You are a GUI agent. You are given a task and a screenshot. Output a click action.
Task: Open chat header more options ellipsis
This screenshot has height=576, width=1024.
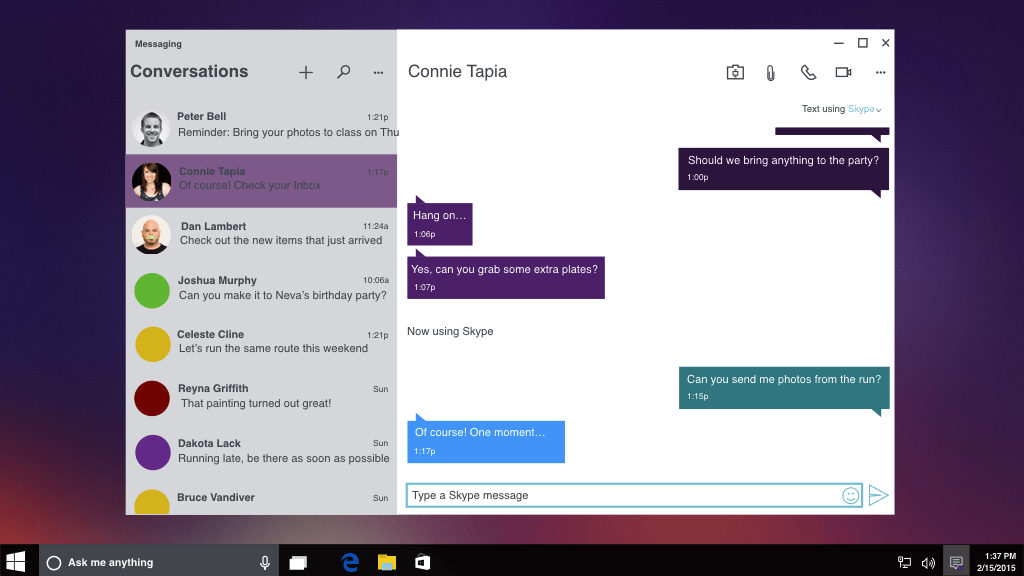coord(880,72)
